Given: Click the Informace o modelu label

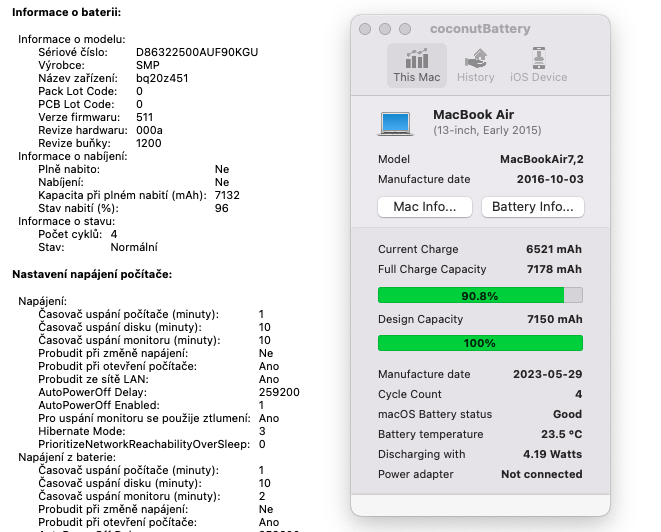Looking at the screenshot, I should coord(72,39).
